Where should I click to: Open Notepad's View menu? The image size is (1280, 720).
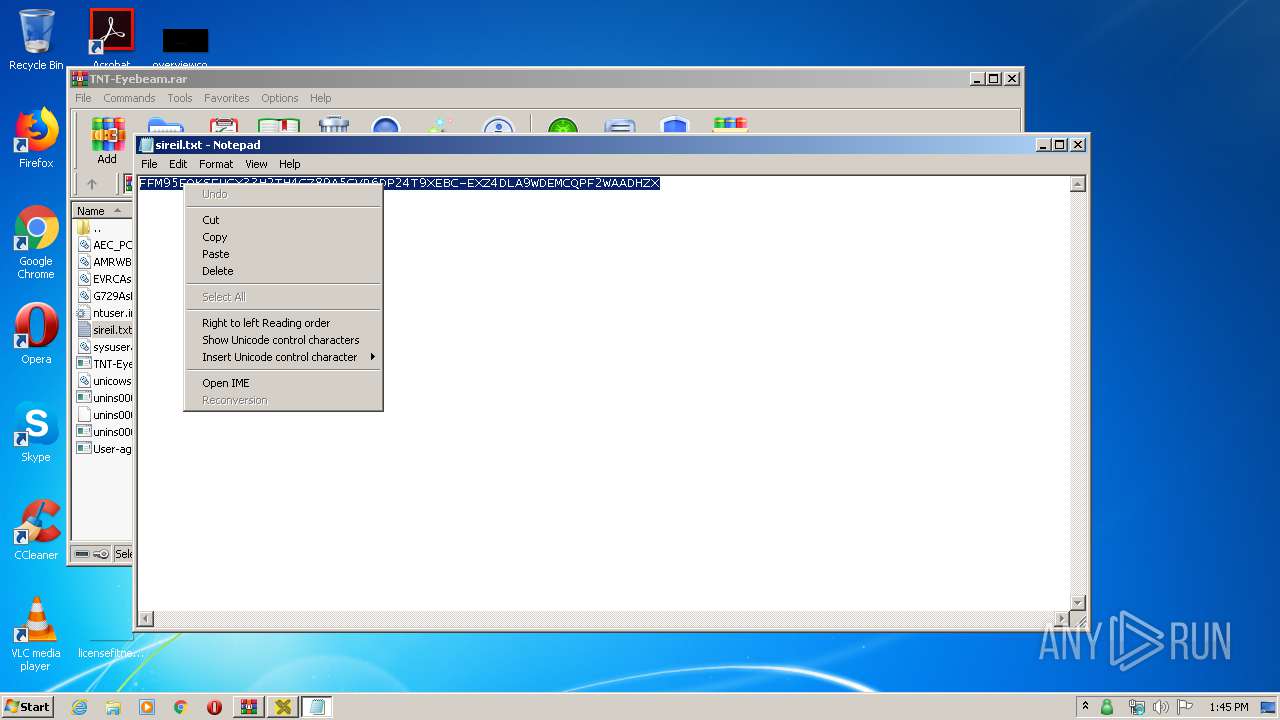tap(256, 164)
